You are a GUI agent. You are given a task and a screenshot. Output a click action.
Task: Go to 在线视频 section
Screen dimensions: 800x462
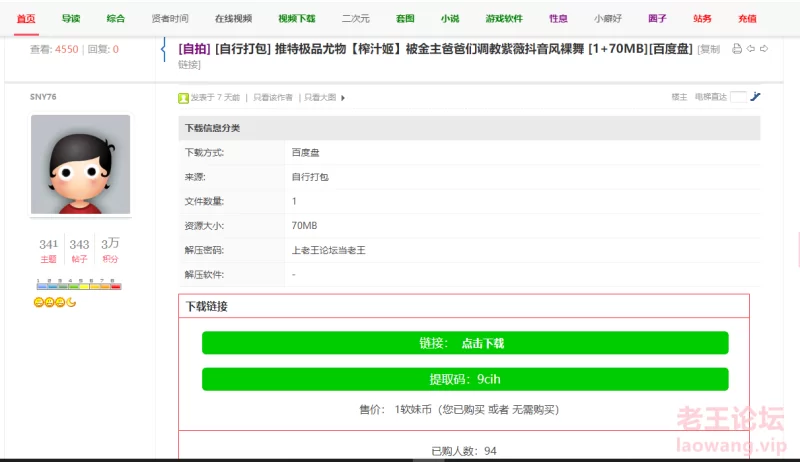coord(233,19)
